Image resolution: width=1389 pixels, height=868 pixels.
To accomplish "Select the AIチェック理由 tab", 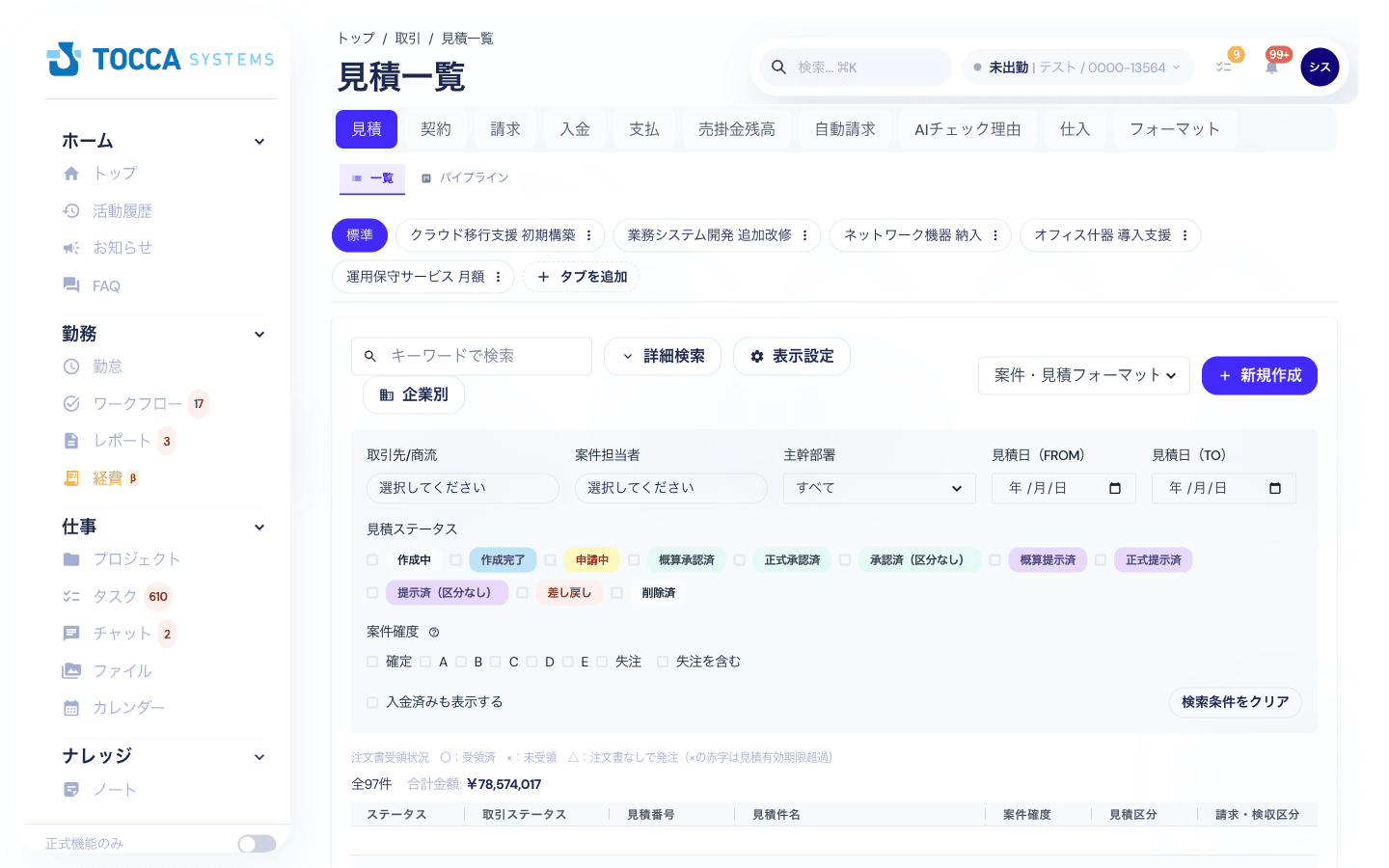I will coord(967,129).
